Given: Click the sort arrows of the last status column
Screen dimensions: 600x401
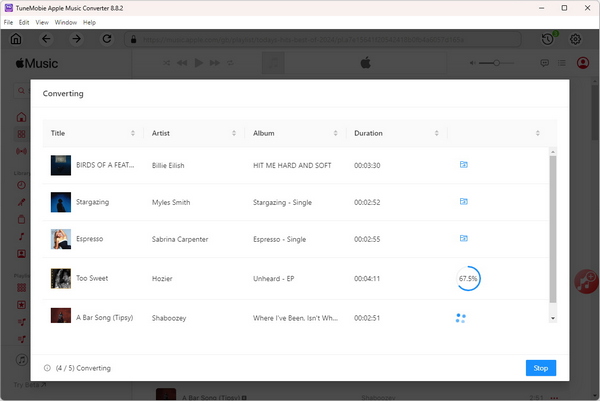Looking at the screenshot, I should click(538, 133).
